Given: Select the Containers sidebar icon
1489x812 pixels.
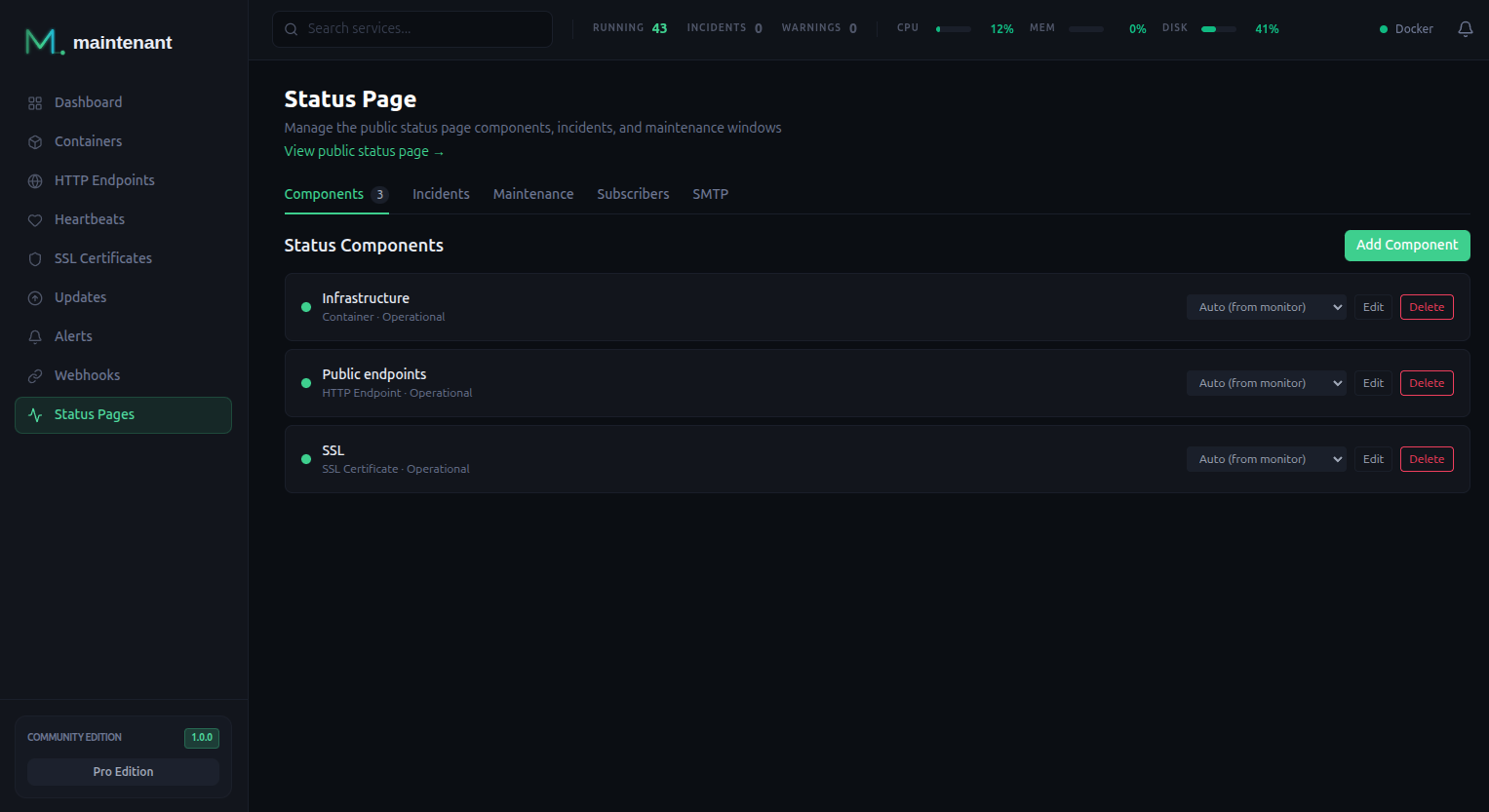Looking at the screenshot, I should click(x=35, y=141).
